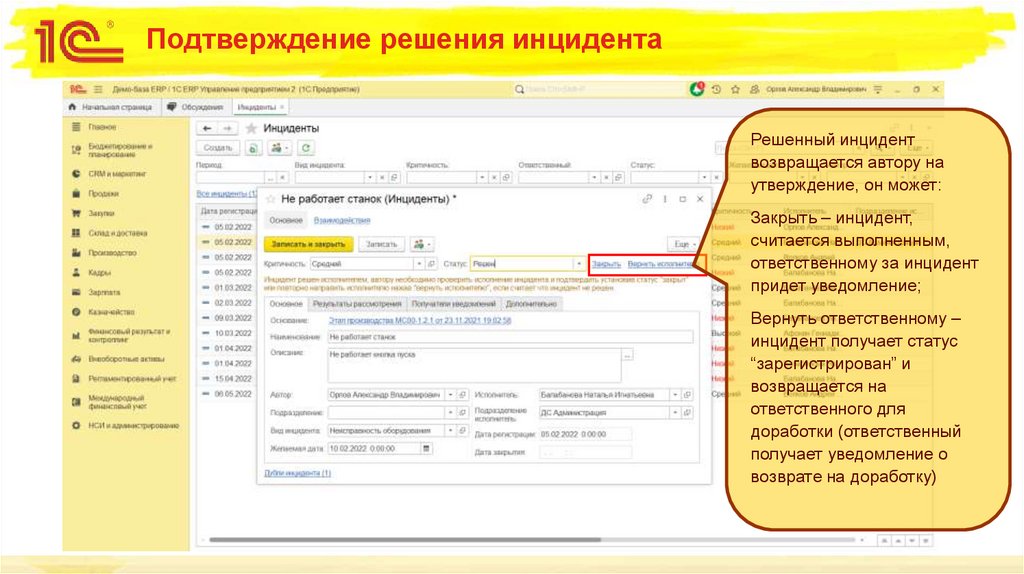Click the Описание text area
Image resolution: width=1024 pixels, height=574 pixels.
pos(474,365)
